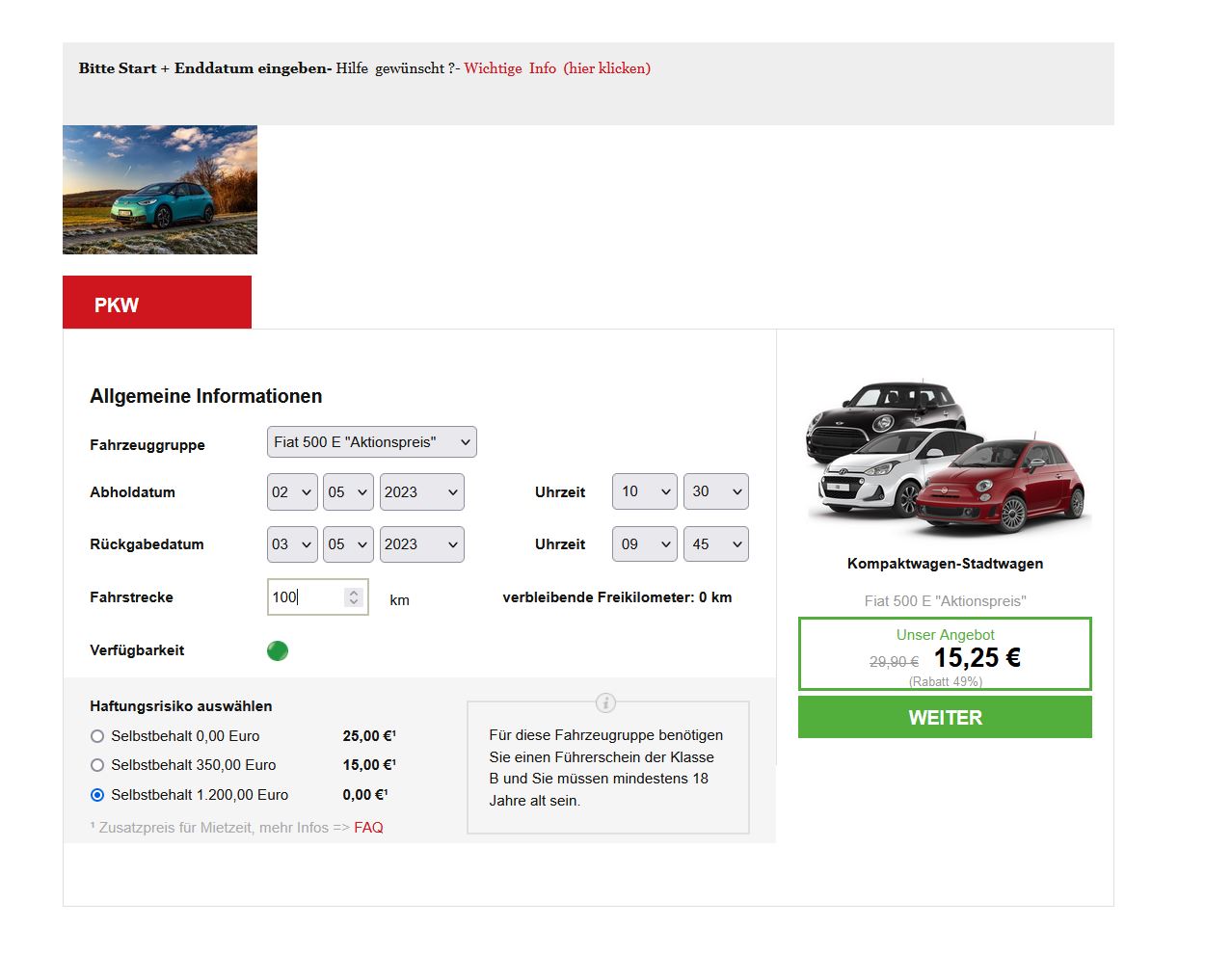1232x953 pixels.
Task: Select Selbstbehalt 0,00 Euro option
Action: click(97, 736)
